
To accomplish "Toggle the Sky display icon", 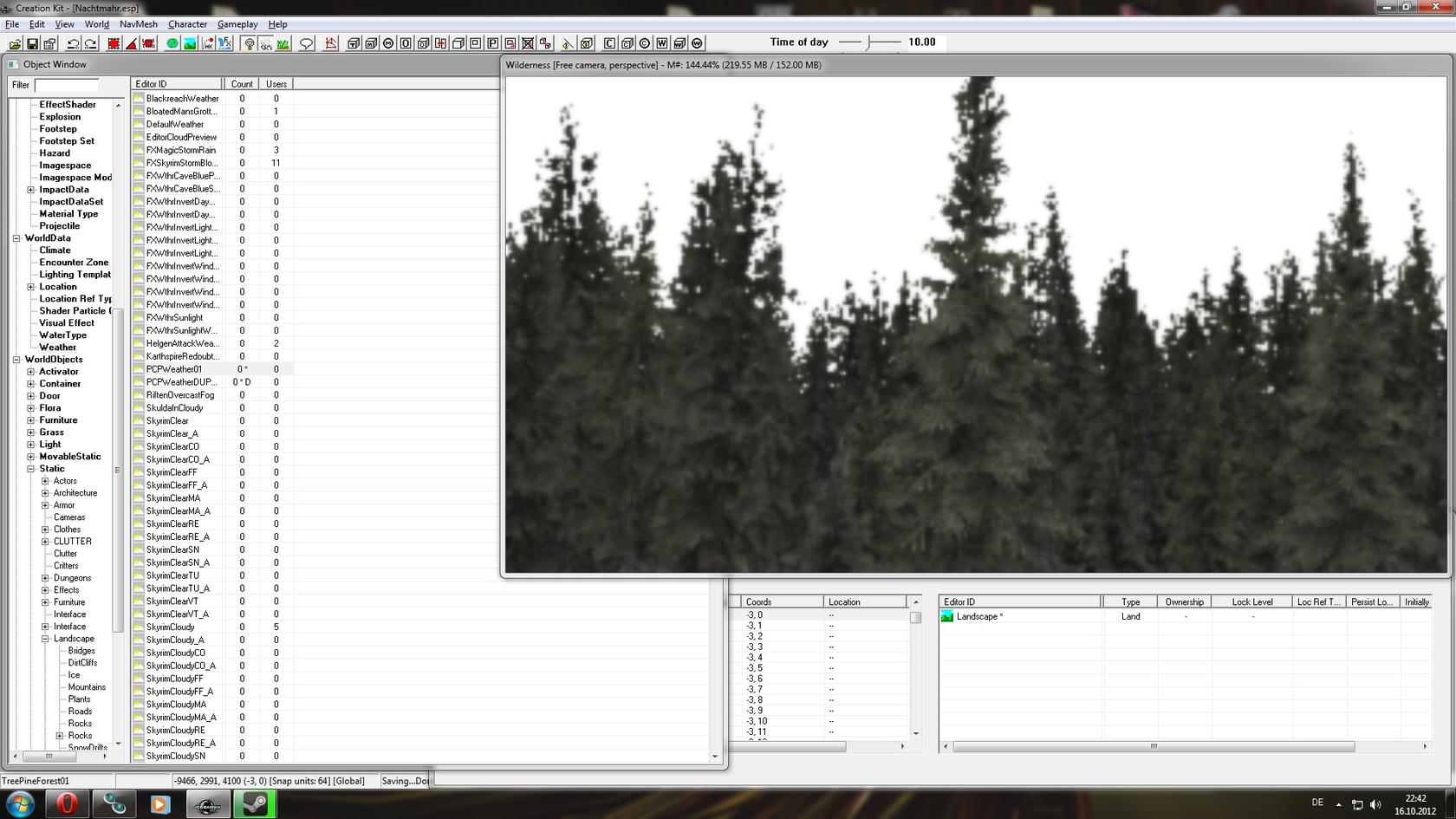I will click(266, 43).
